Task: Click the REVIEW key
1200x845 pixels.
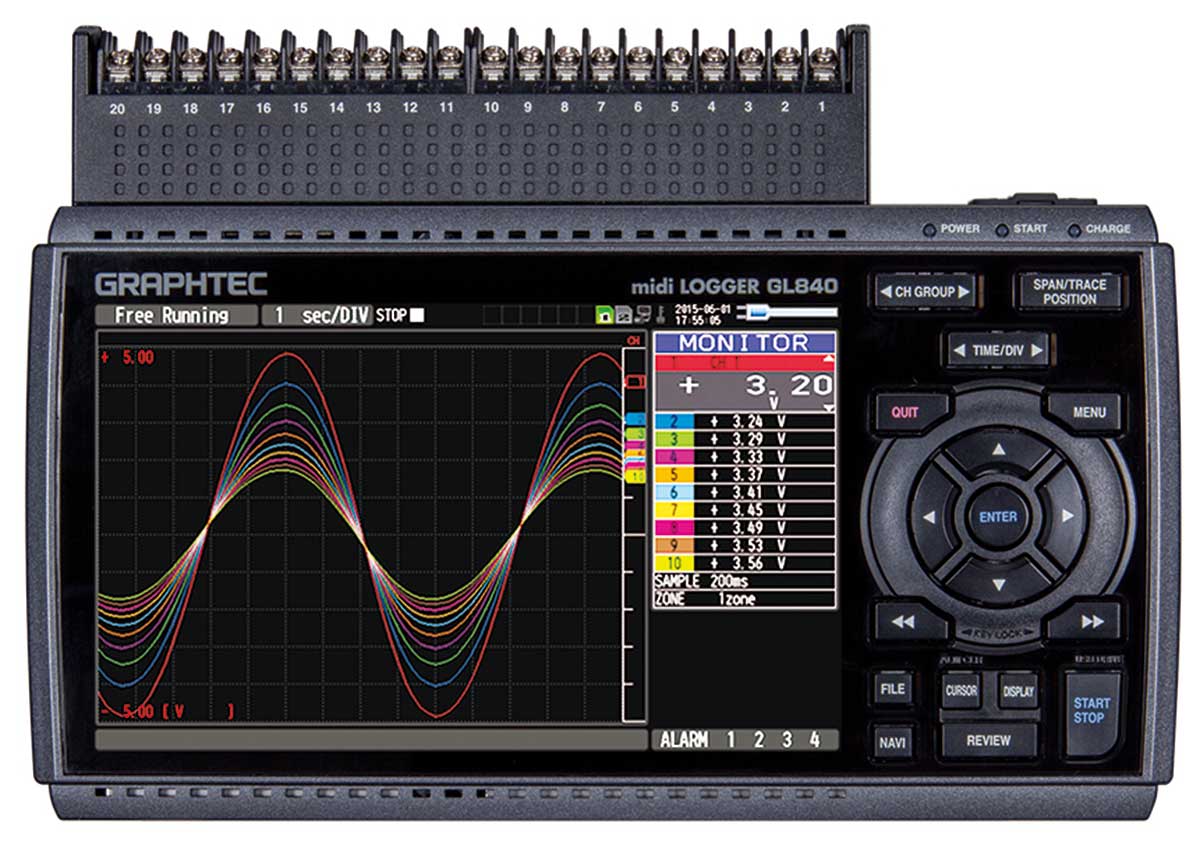Action: click(x=988, y=741)
